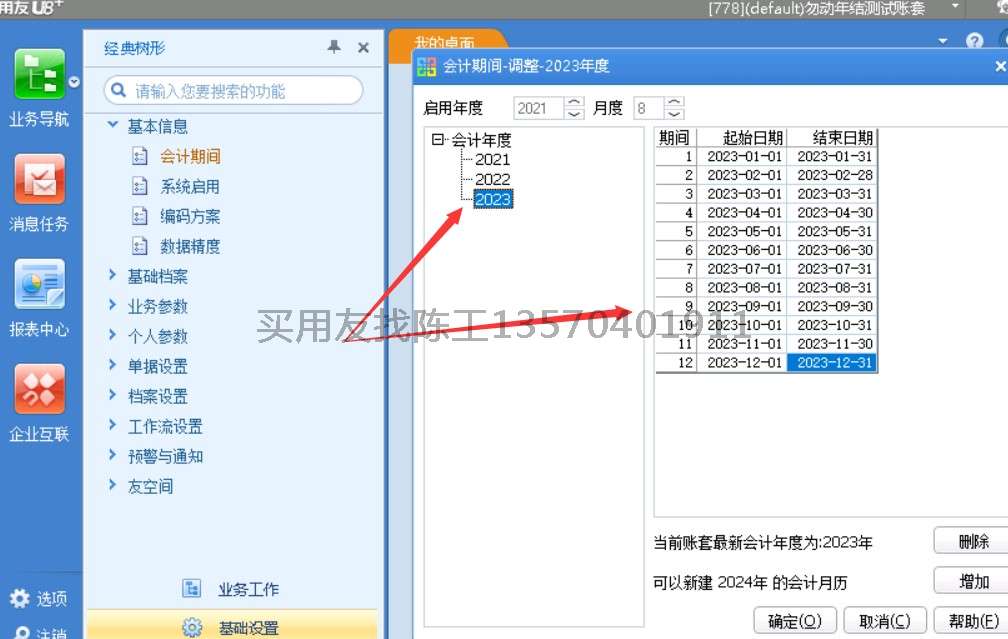This screenshot has width=1008, height=639.
Task: Expand the 预警与通知 node
Action: tap(112, 455)
